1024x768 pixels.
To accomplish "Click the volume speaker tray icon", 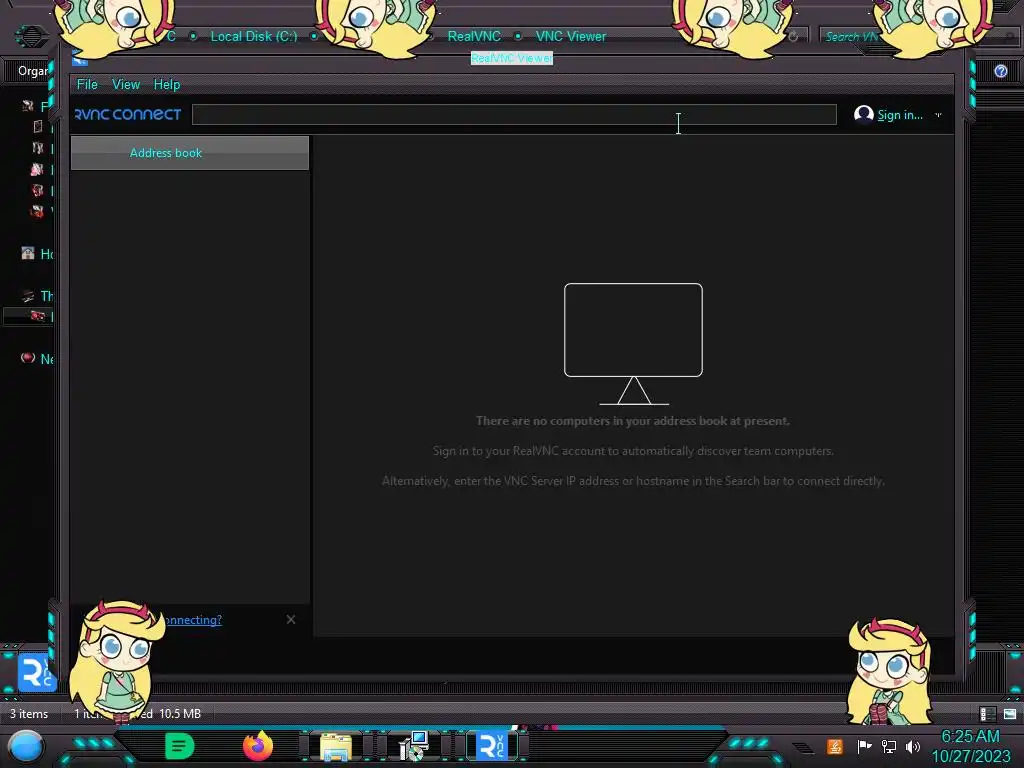I will (x=913, y=746).
